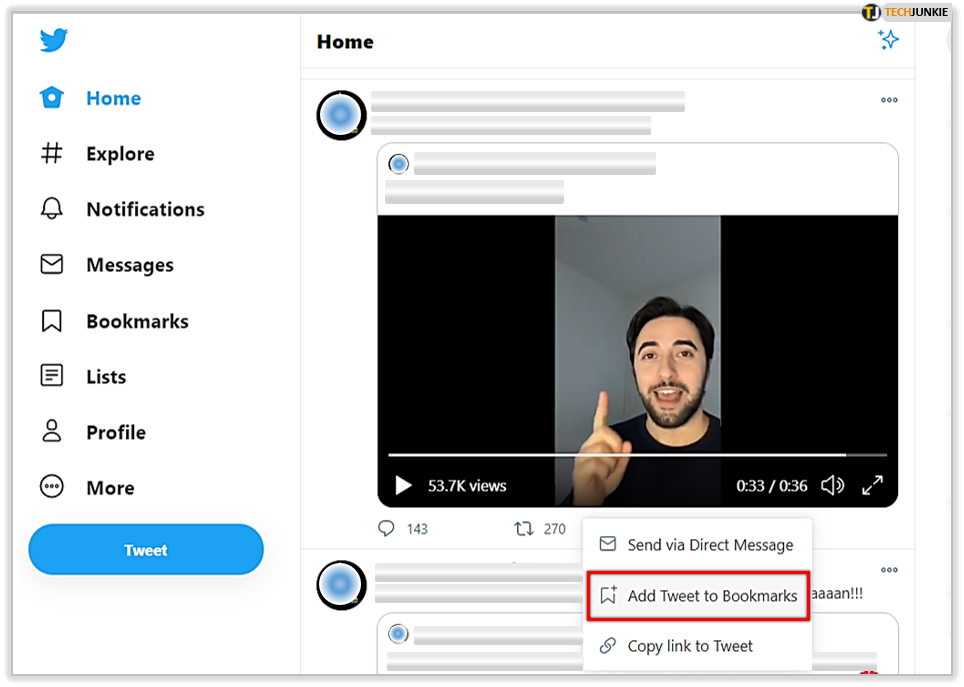Open Explore in the sidebar
This screenshot has width=964, height=687.
click(x=120, y=154)
